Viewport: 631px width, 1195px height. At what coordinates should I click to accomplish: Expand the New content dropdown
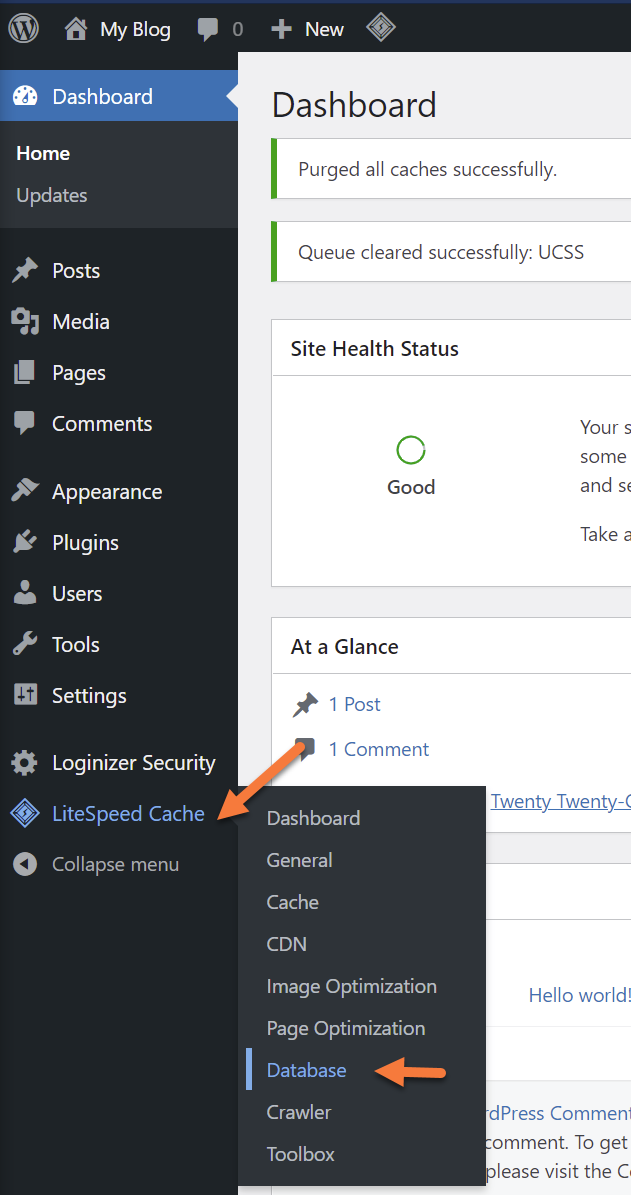click(308, 29)
